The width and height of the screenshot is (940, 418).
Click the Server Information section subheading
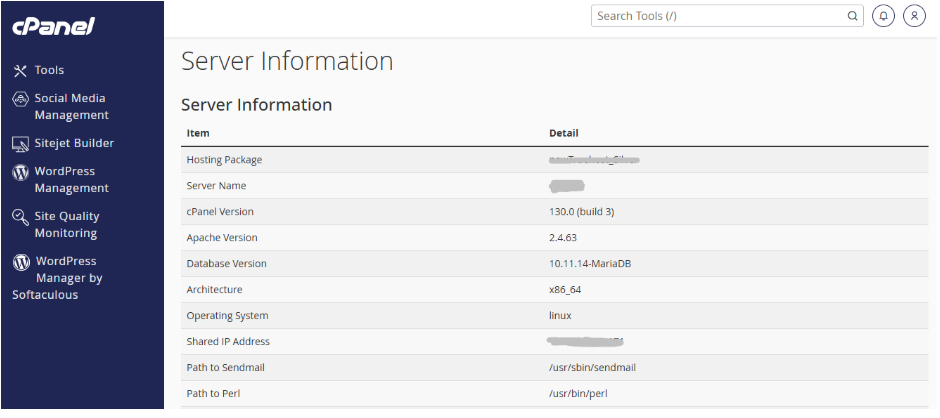click(257, 104)
